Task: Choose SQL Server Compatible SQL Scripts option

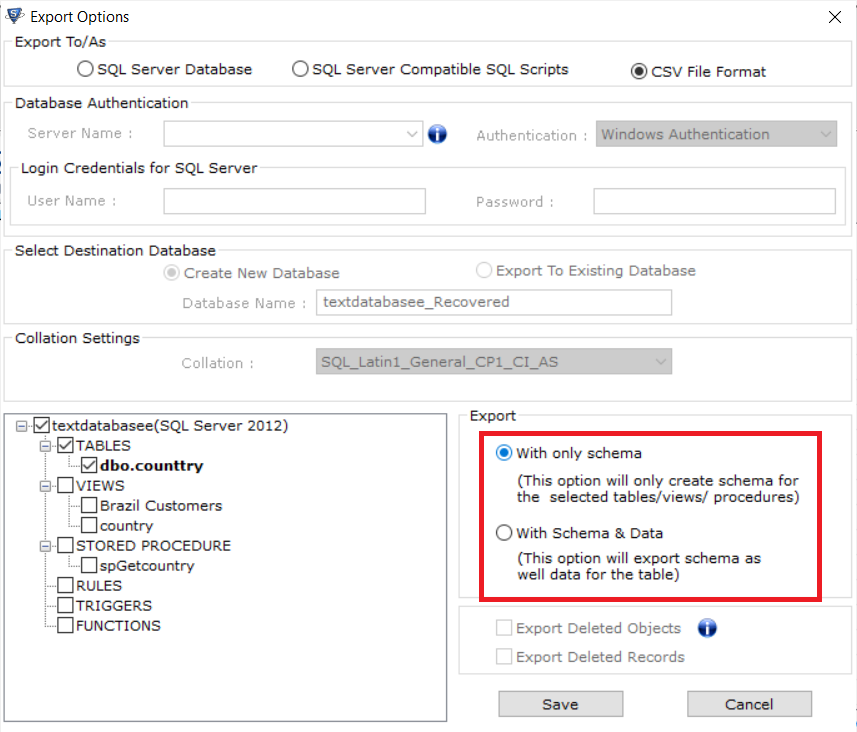Action: [300, 69]
